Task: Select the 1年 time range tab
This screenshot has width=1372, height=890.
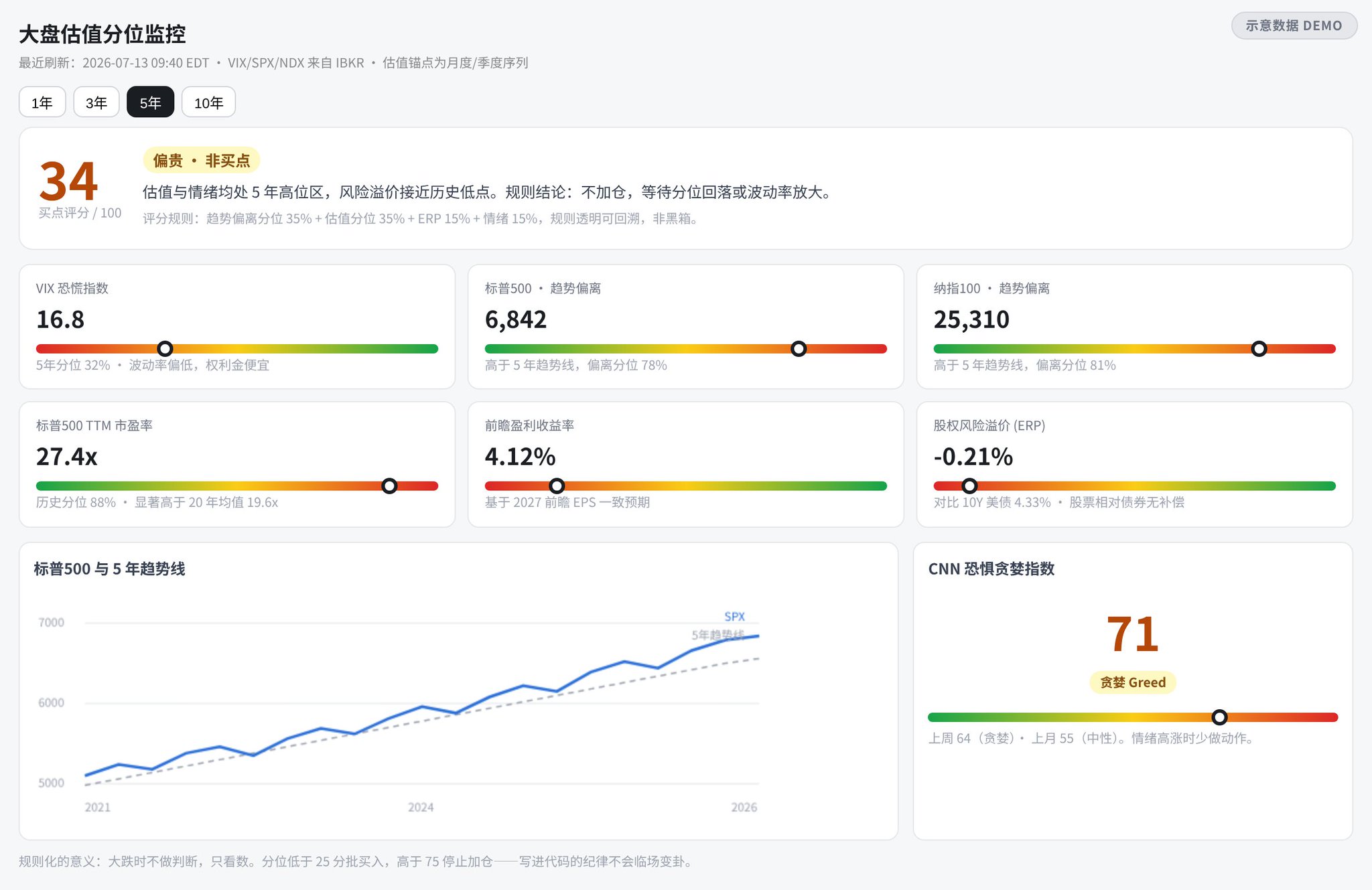Action: (x=42, y=102)
